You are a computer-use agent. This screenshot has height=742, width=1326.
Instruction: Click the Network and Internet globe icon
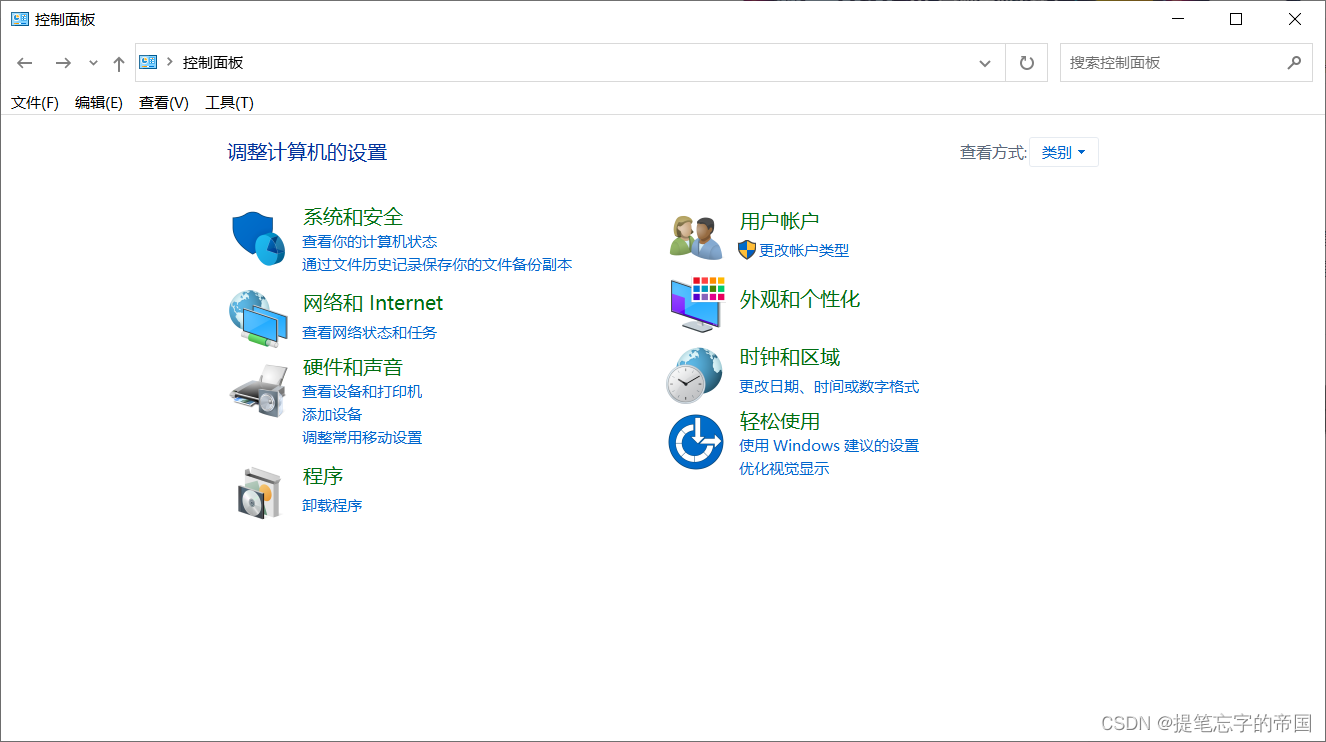coord(259,319)
